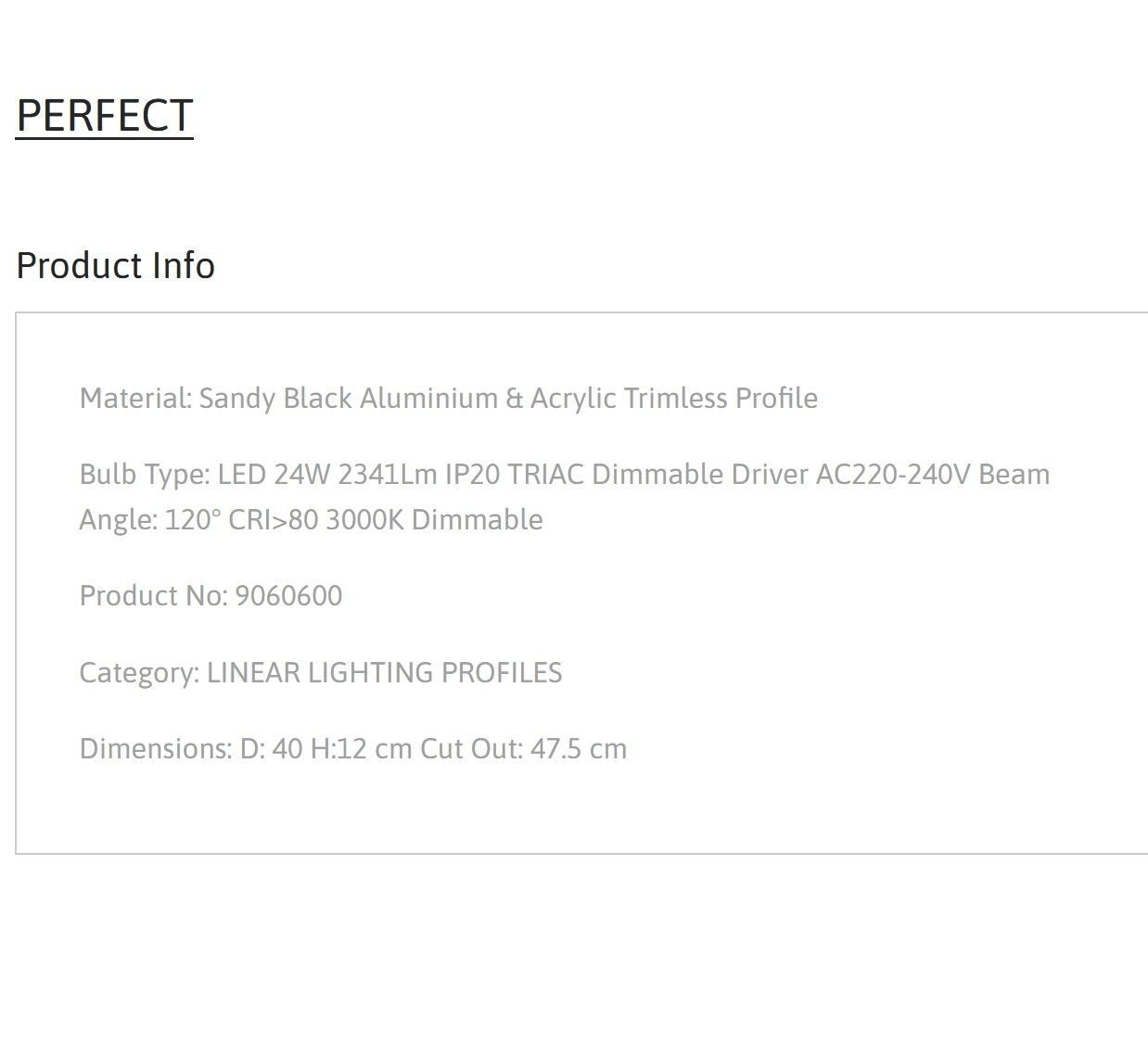
Task: Click the Acrylic Trimless Profile text
Action: pyautogui.click(x=674, y=399)
